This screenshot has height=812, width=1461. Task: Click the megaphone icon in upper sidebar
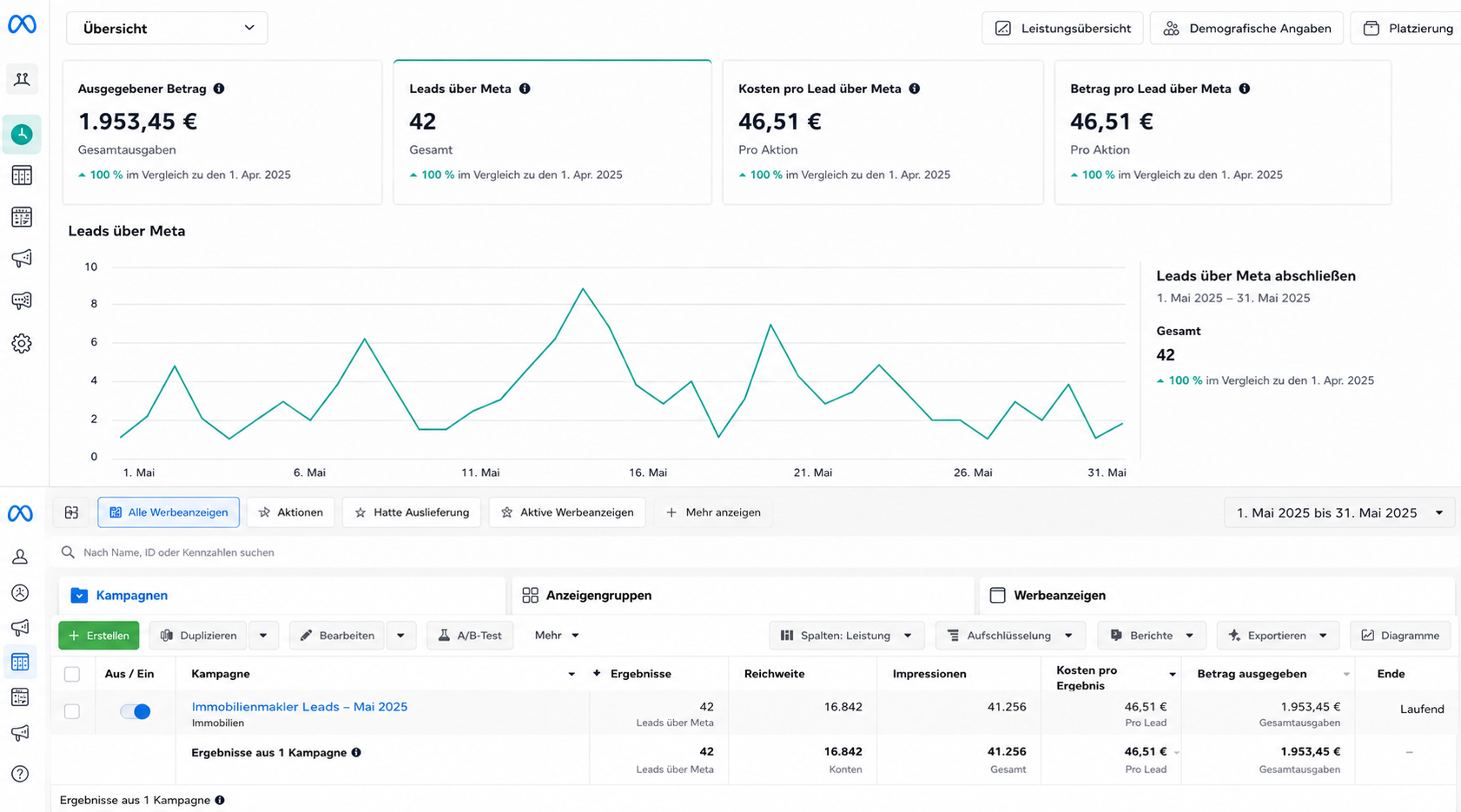click(x=22, y=258)
